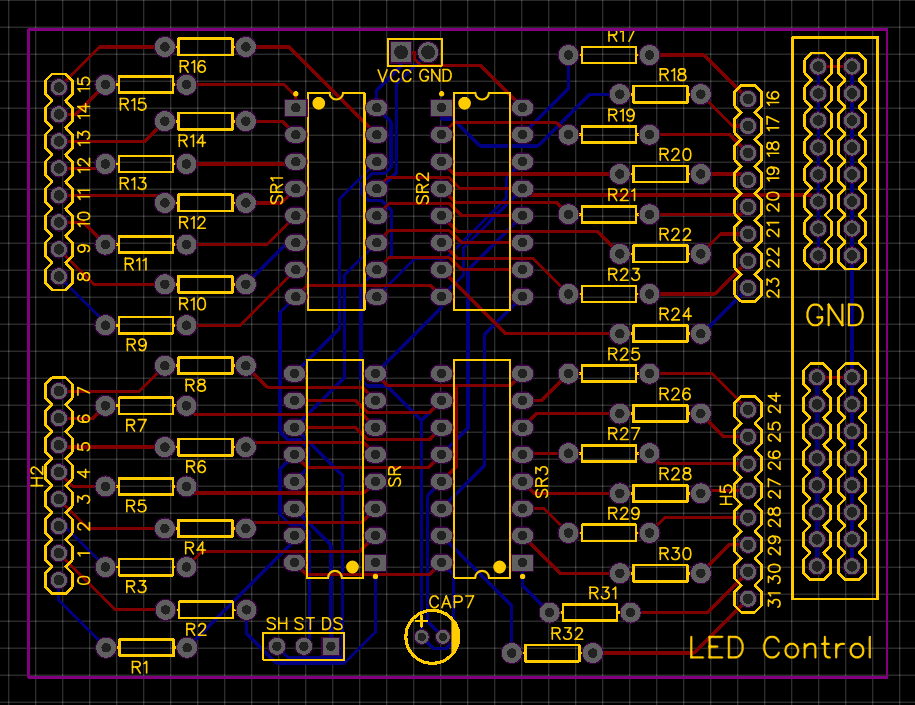Select the R5 resistor body
This screenshot has height=705, width=915.
[x=146, y=486]
